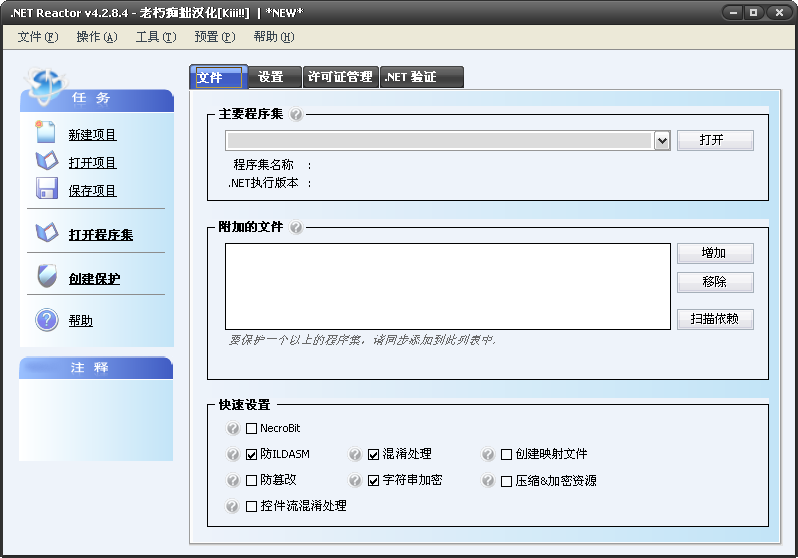
Task: Enable the 创建映射文件 checkbox
Action: 506,454
